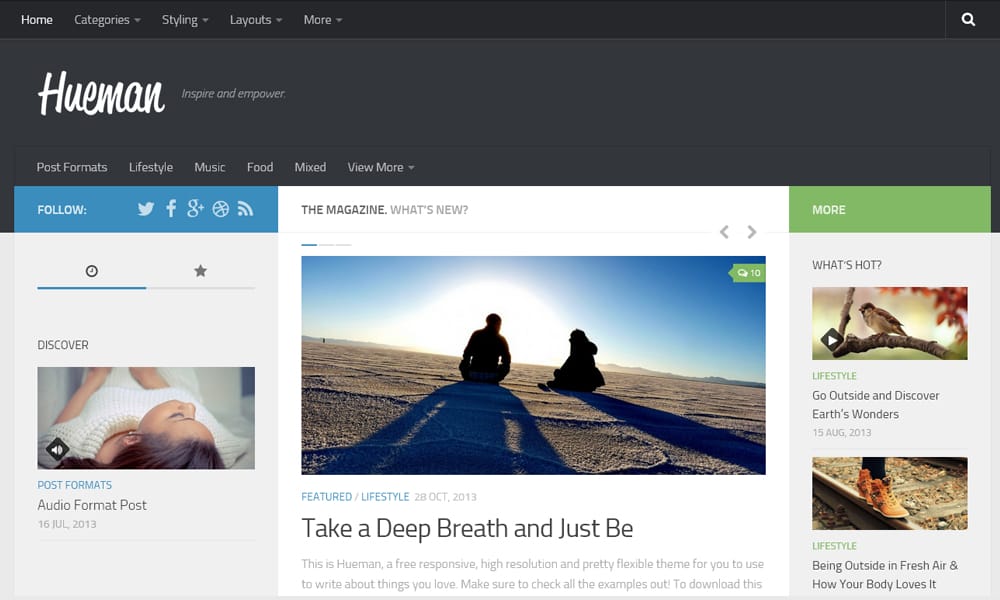Select the Lifestyle menu item
The width and height of the screenshot is (1000, 600).
point(151,167)
